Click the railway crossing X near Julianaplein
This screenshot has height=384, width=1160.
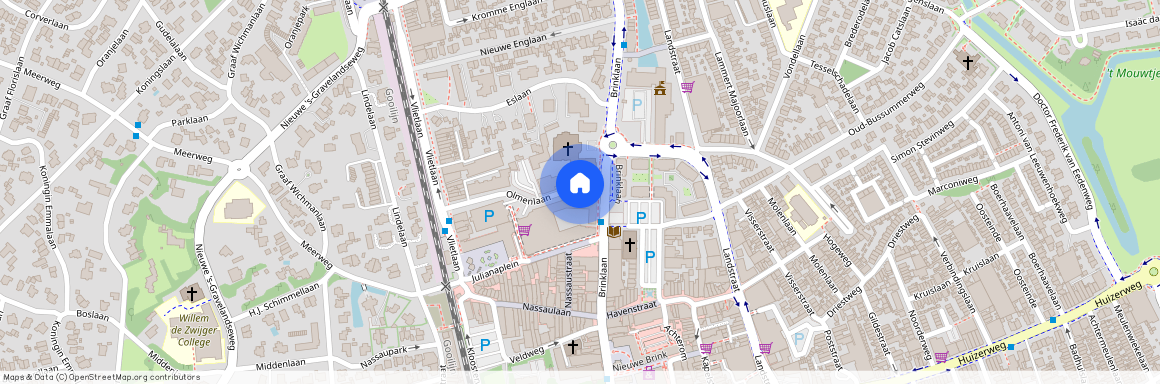point(445,286)
